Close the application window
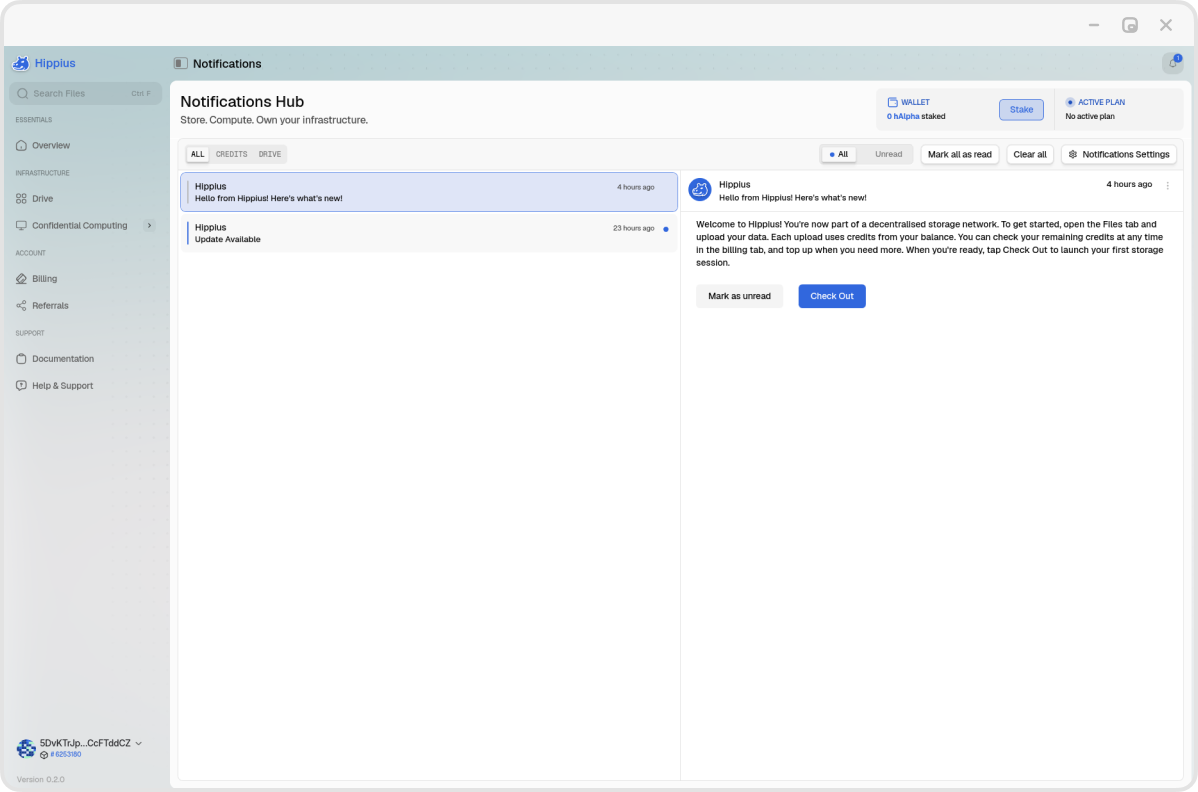This screenshot has width=1198, height=792. click(1165, 25)
